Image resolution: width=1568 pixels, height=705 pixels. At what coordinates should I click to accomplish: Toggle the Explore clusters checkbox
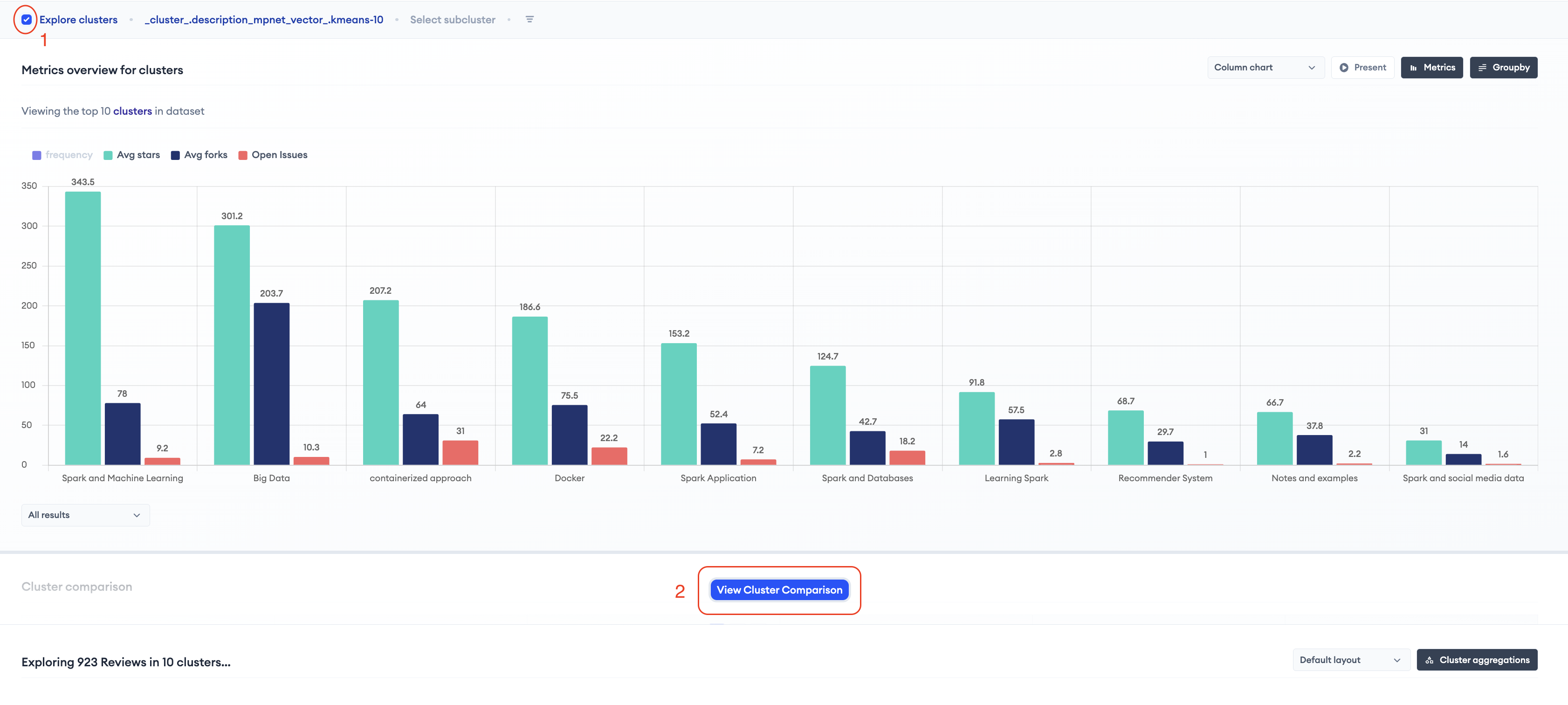tap(26, 20)
